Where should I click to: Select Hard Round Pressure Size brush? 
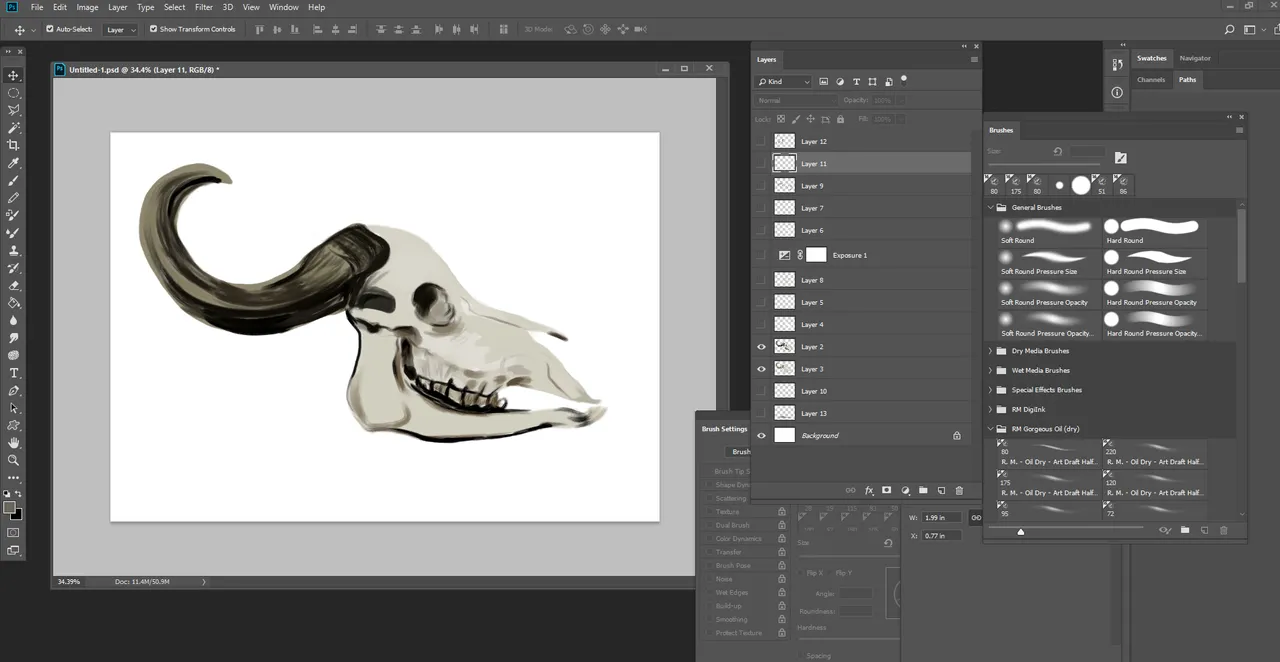click(1153, 263)
